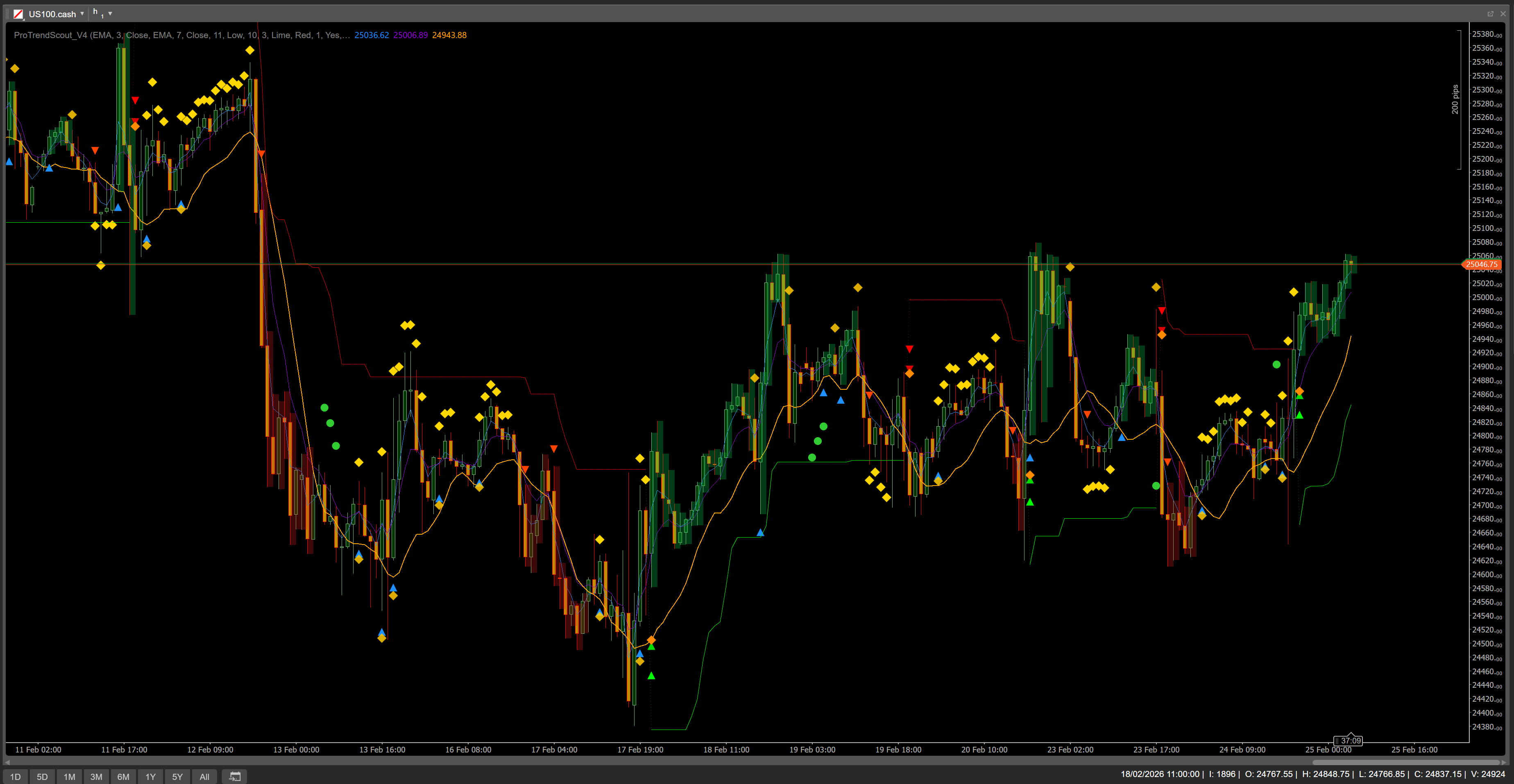Click the 37:09 candle countdown marker
Screen dimensions: 1514x784
pyautogui.click(x=1348, y=741)
